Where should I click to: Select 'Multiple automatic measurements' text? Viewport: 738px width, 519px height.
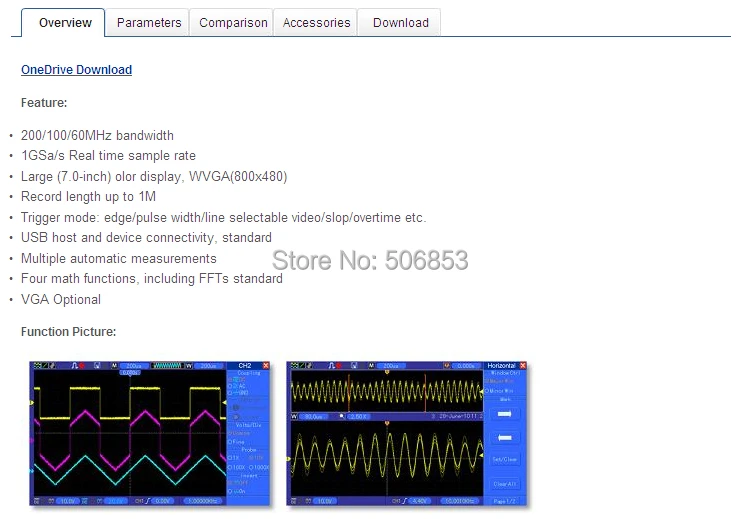[x=119, y=258]
